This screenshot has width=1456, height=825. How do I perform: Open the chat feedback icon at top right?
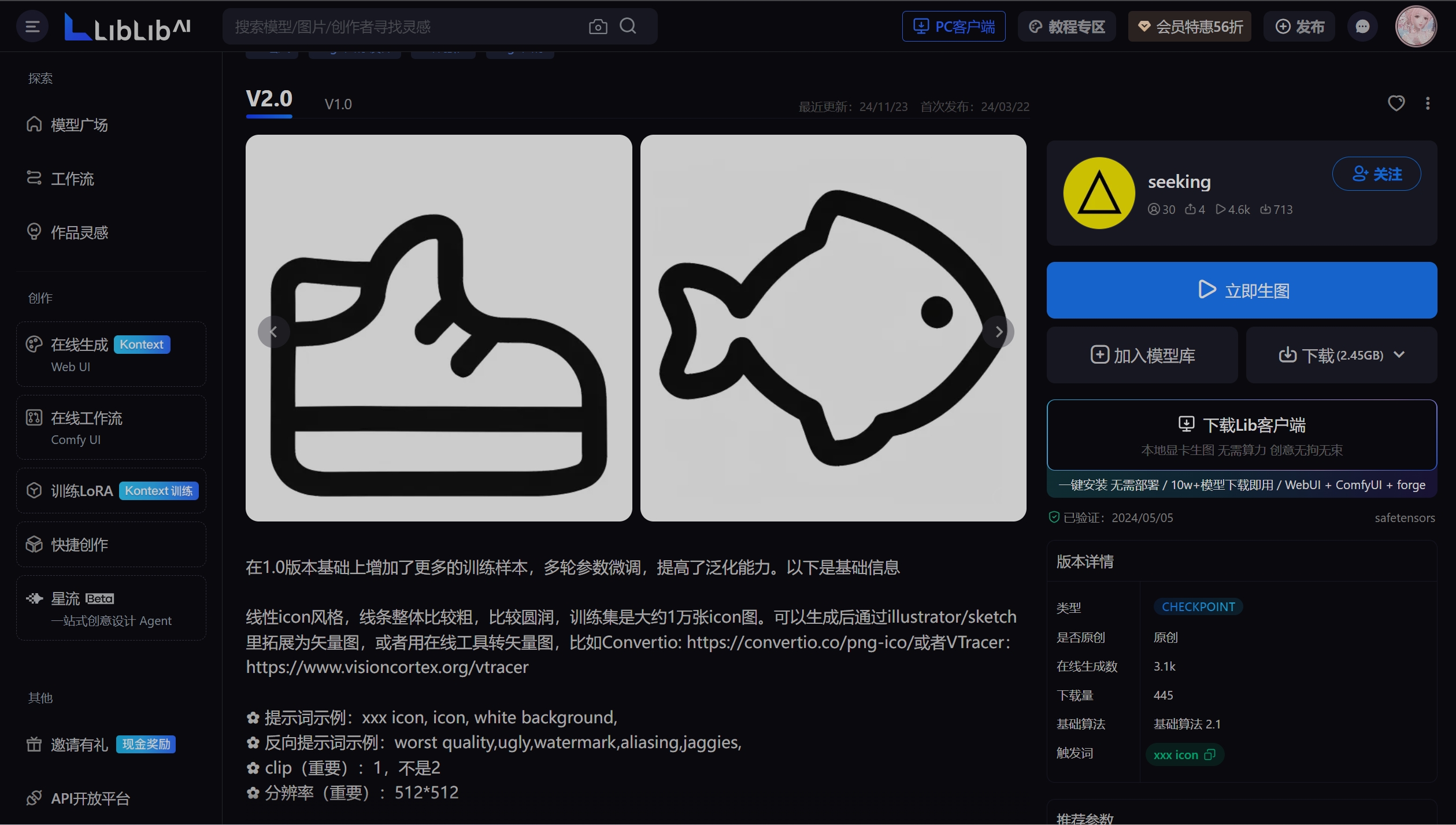[1363, 26]
